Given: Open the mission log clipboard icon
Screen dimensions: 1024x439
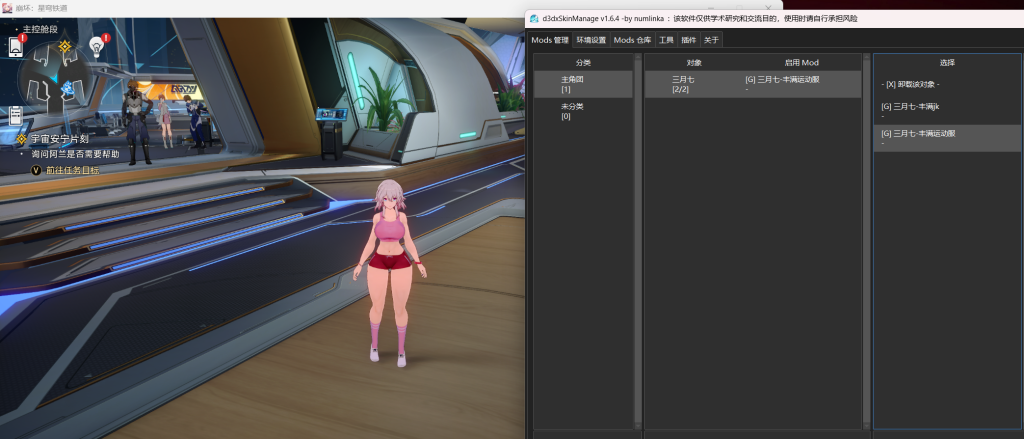Looking at the screenshot, I should [16, 116].
